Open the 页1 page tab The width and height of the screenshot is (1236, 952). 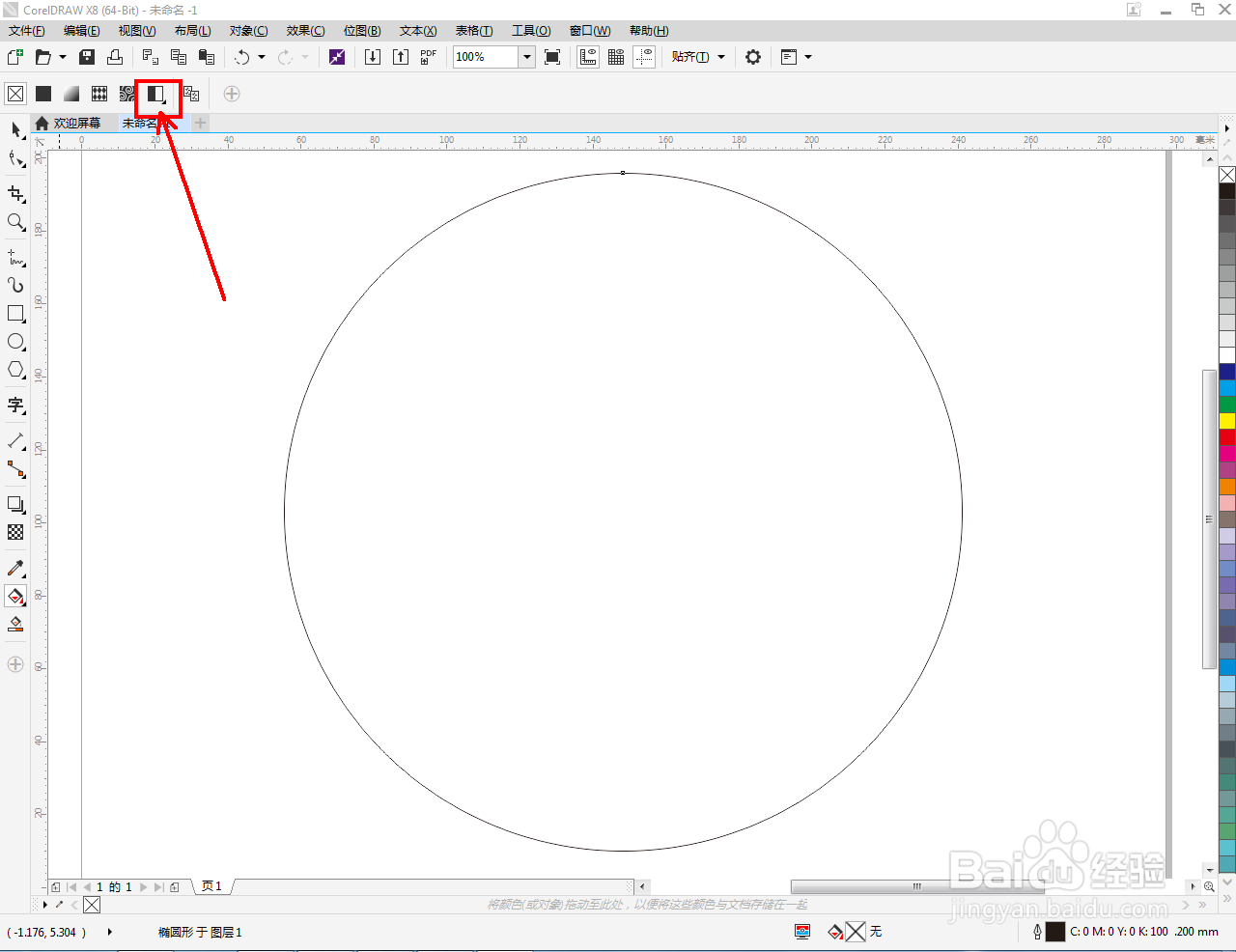[212, 886]
